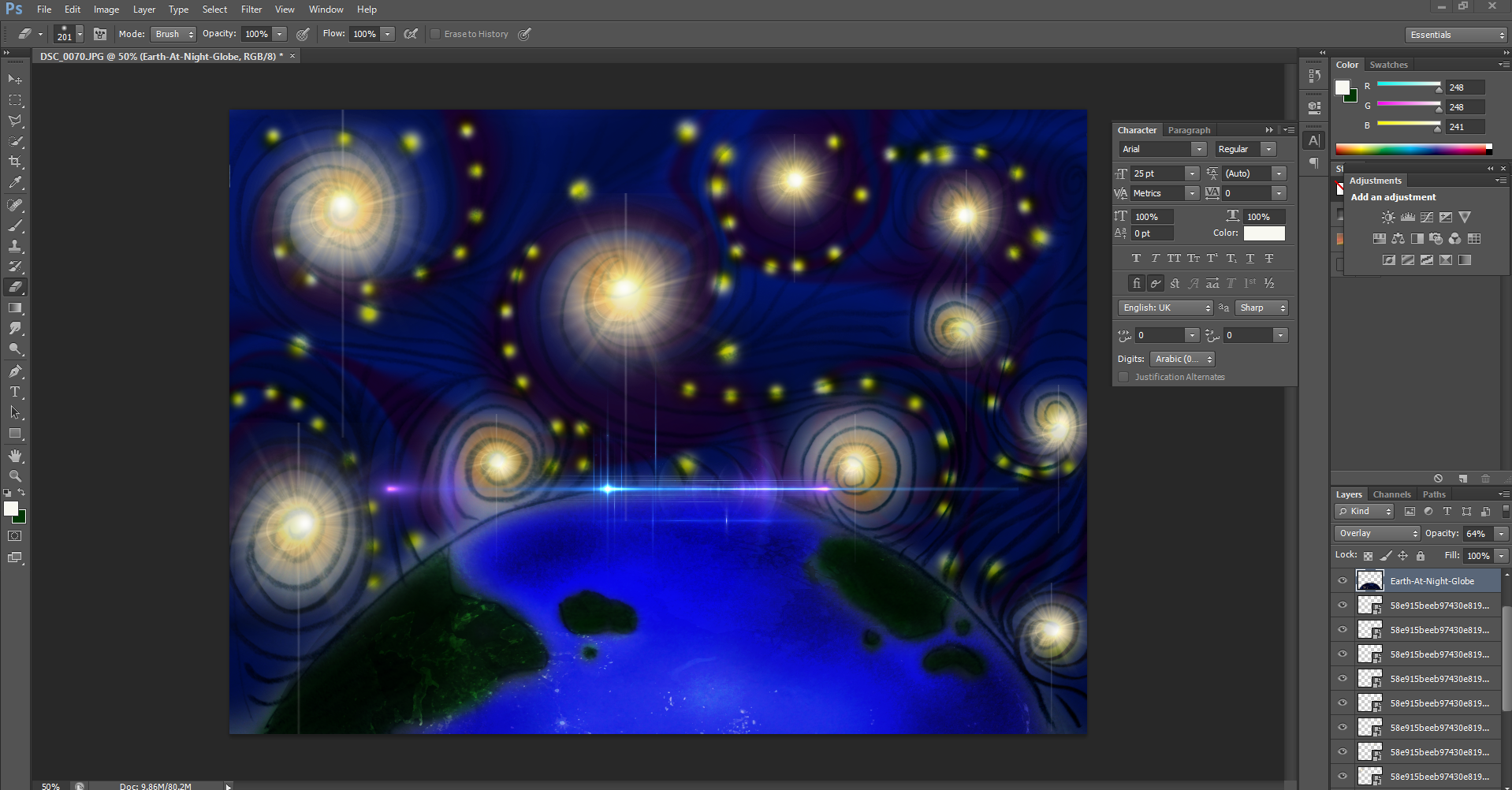Add a Photo Filter adjustment
Image resolution: width=1512 pixels, height=790 pixels.
click(x=1436, y=238)
